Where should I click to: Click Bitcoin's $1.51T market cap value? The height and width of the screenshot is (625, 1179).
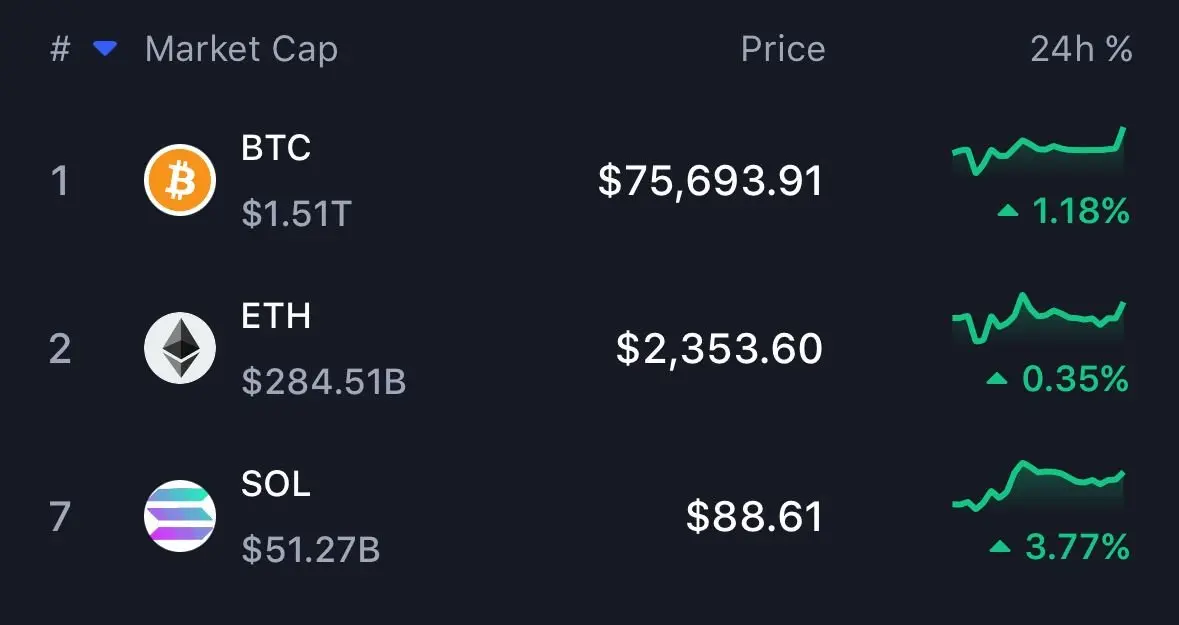pyautogui.click(x=297, y=213)
